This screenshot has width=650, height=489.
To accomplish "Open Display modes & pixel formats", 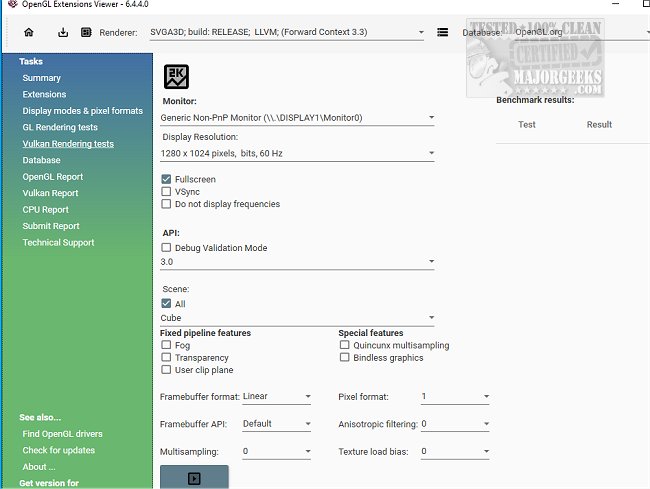I will (82, 111).
